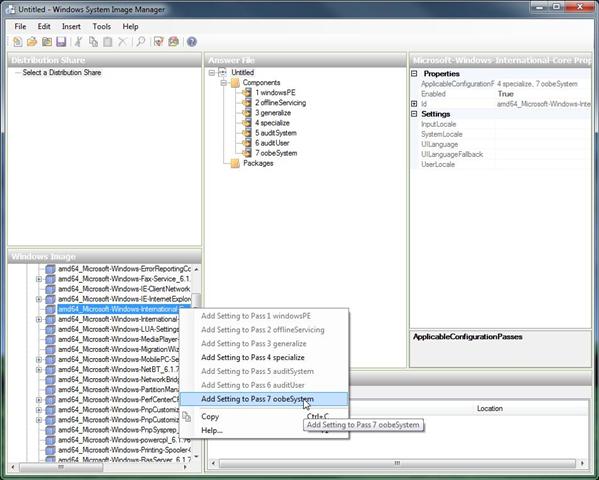The height and width of the screenshot is (480, 599).
Task: Click the Windows Image vertical scrollbar down arrow
Action: tap(196, 456)
